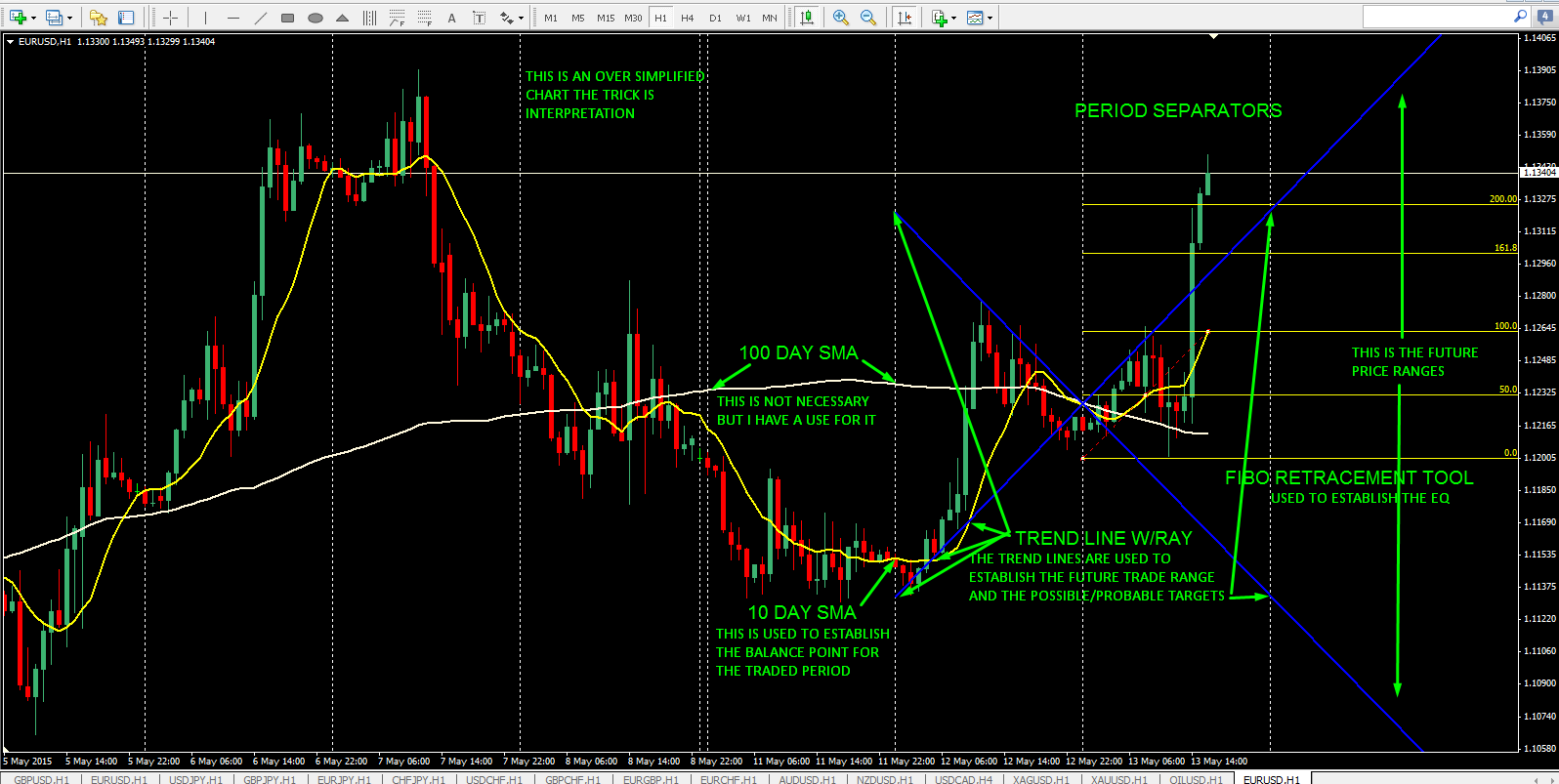This screenshot has height=784, width=1559.
Task: Select the cycle lines tool
Action: click(x=369, y=18)
